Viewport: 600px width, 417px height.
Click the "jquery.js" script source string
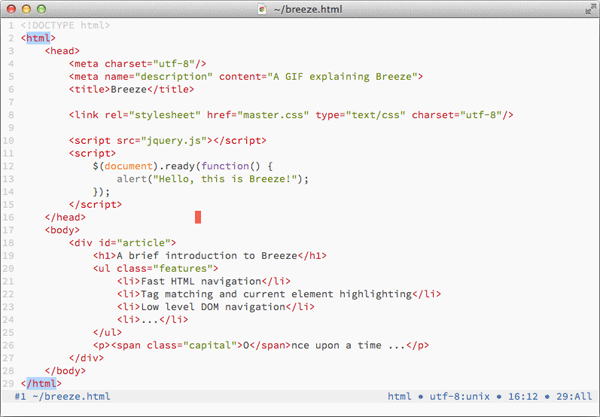[x=173, y=140]
